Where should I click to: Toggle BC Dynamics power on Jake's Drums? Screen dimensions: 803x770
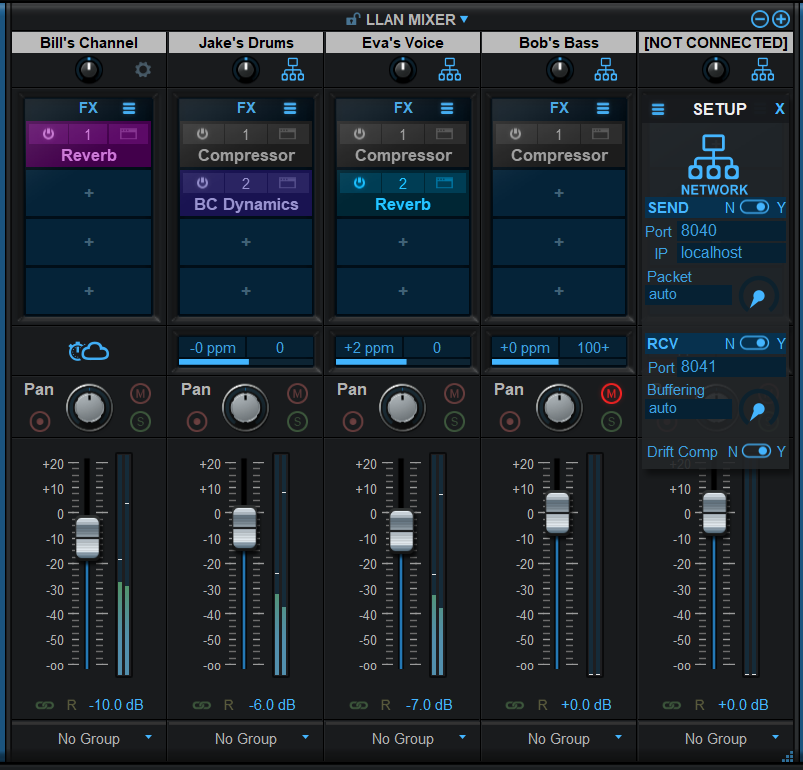pyautogui.click(x=203, y=183)
